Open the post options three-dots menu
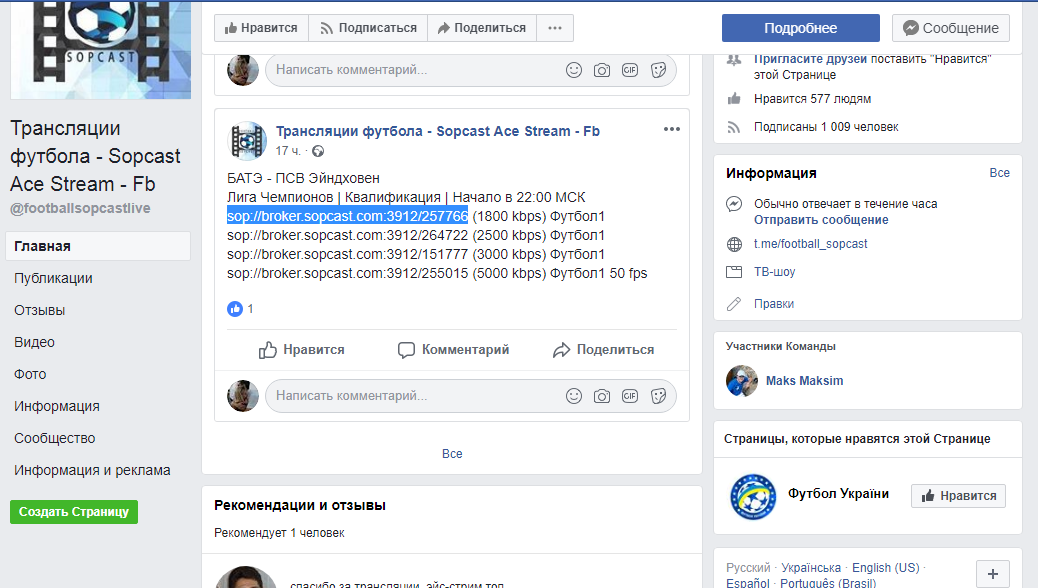 [672, 129]
